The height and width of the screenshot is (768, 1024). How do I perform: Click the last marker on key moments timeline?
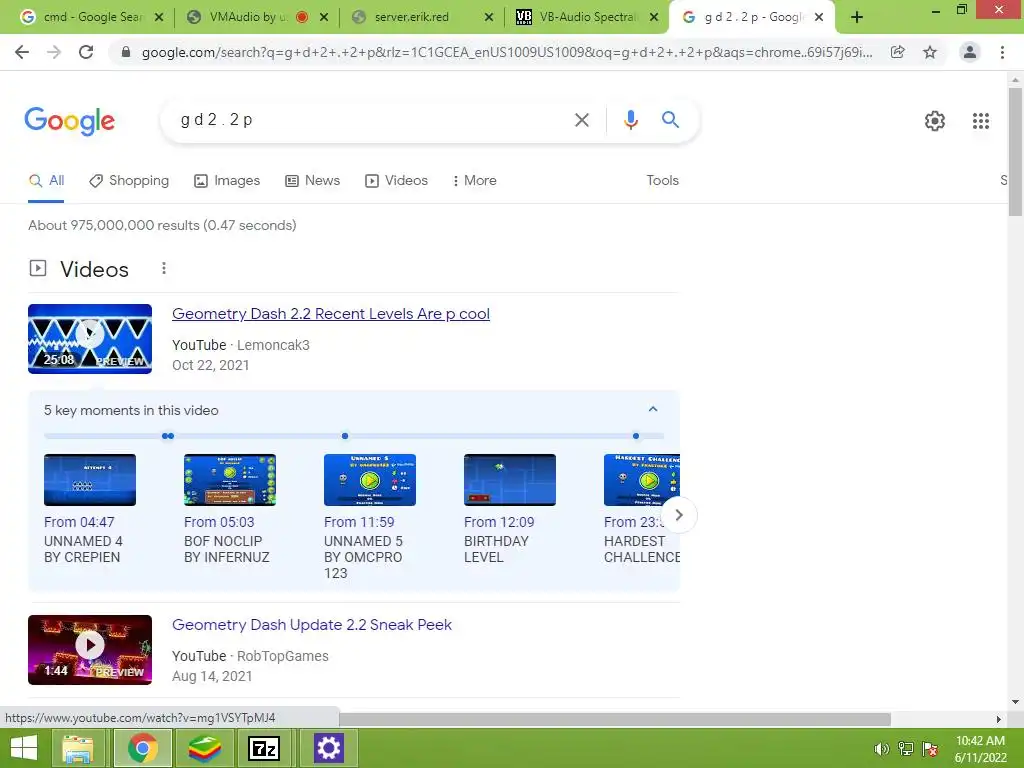(x=636, y=436)
